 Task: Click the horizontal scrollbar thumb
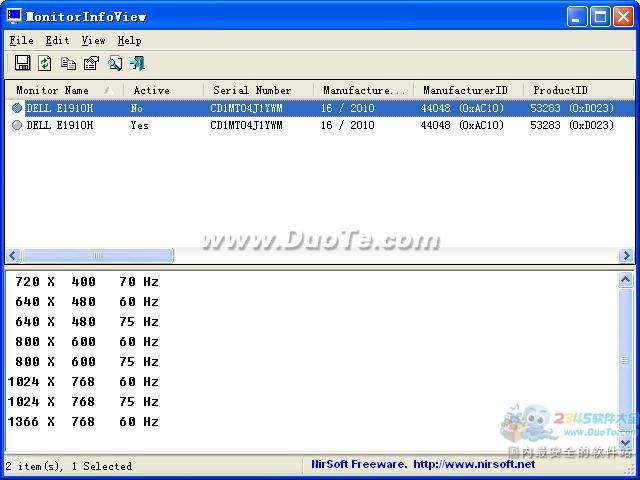98,256
